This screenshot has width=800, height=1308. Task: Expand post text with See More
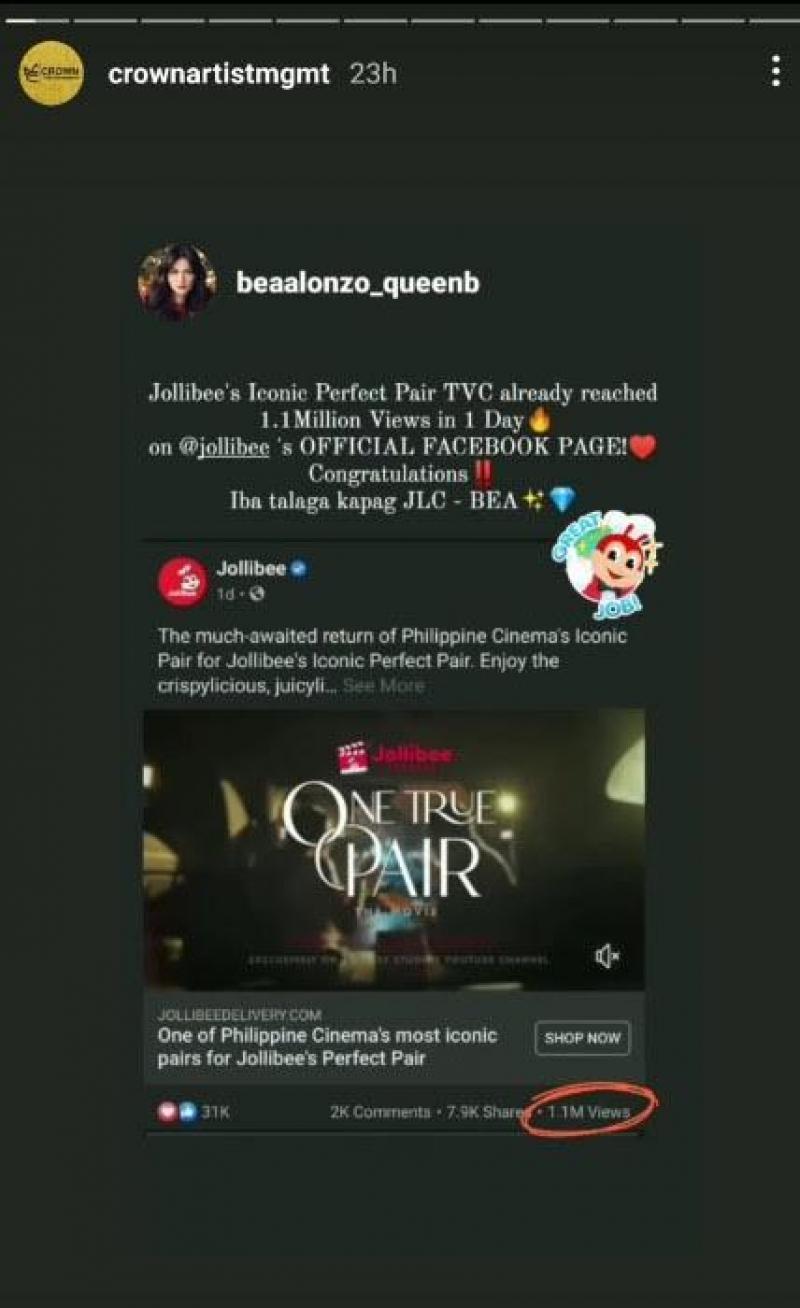383,686
